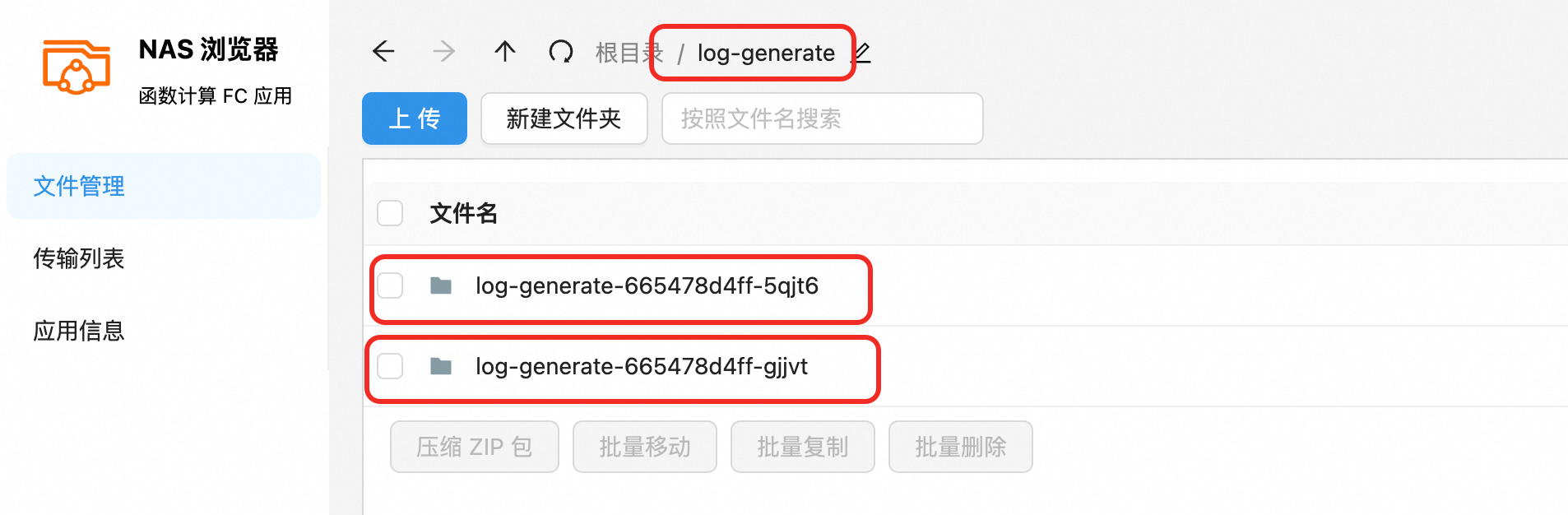Edit the path with the pencil icon

point(861,53)
